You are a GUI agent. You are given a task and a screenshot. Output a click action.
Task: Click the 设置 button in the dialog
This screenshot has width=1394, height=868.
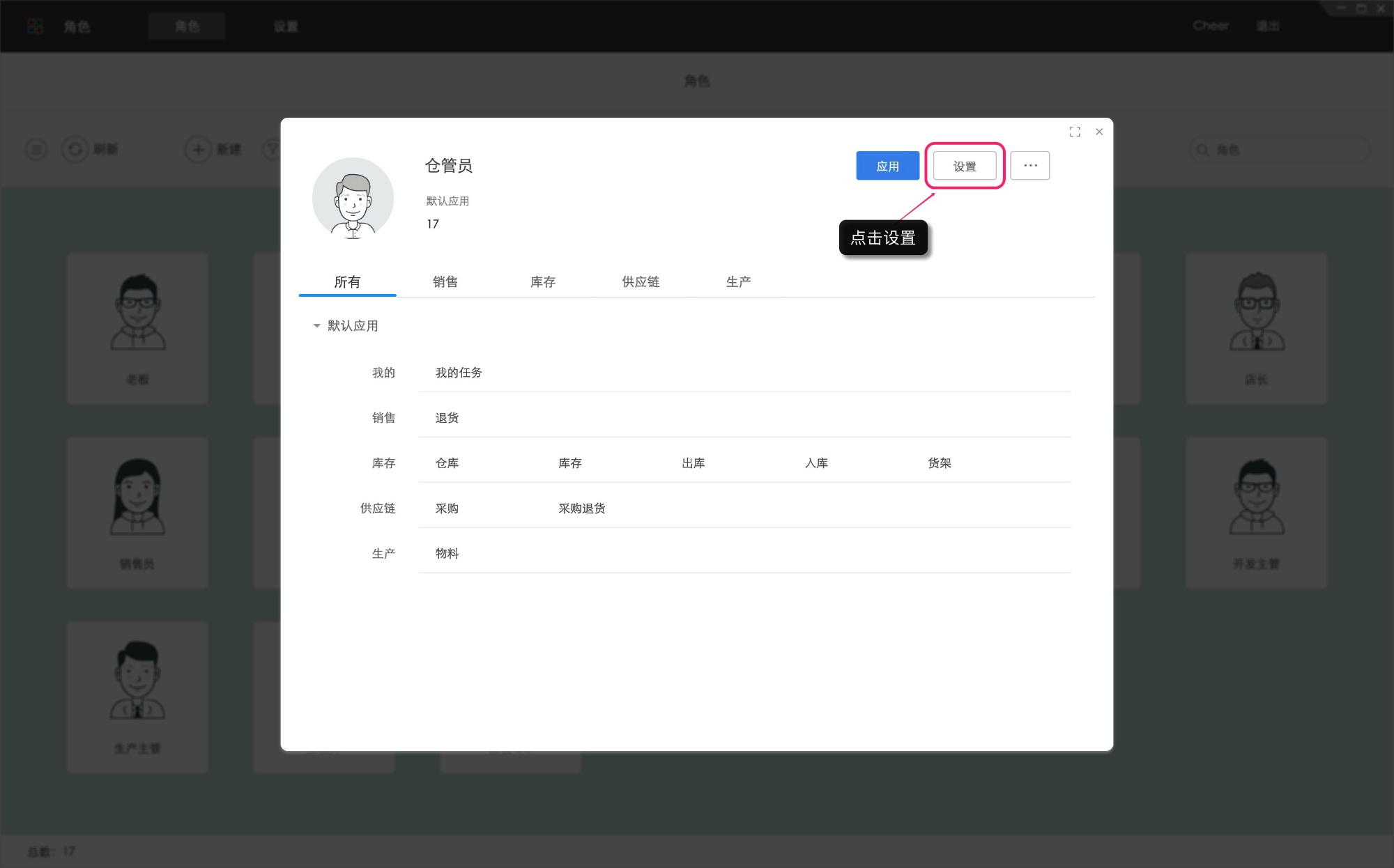[965, 166]
